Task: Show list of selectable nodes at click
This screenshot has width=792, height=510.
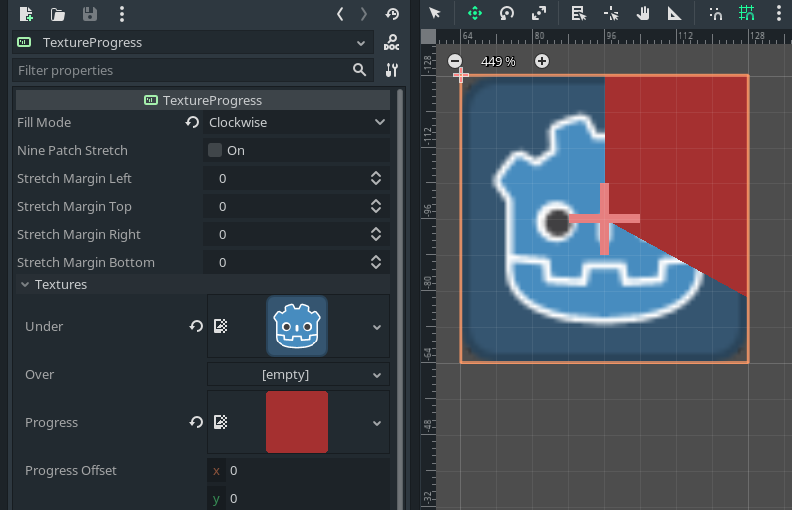Action: (x=579, y=13)
